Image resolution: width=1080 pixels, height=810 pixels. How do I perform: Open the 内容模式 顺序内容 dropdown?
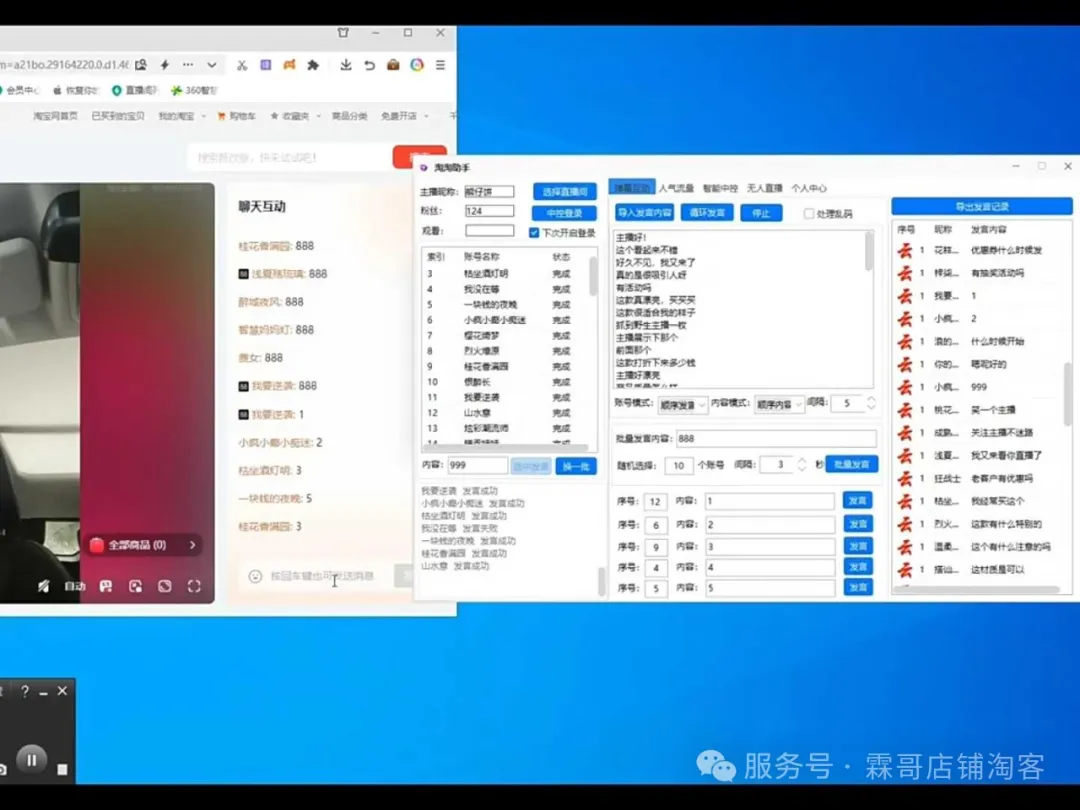click(779, 404)
